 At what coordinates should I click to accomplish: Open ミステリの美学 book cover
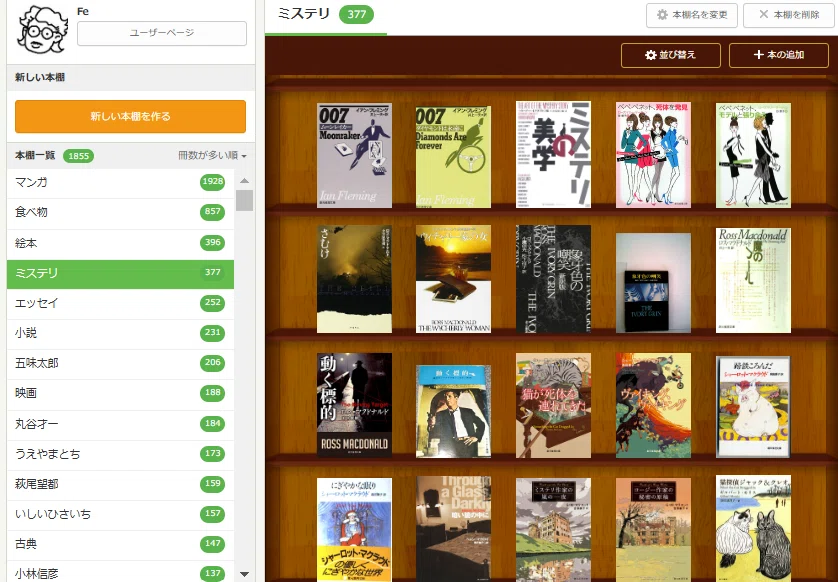553,154
